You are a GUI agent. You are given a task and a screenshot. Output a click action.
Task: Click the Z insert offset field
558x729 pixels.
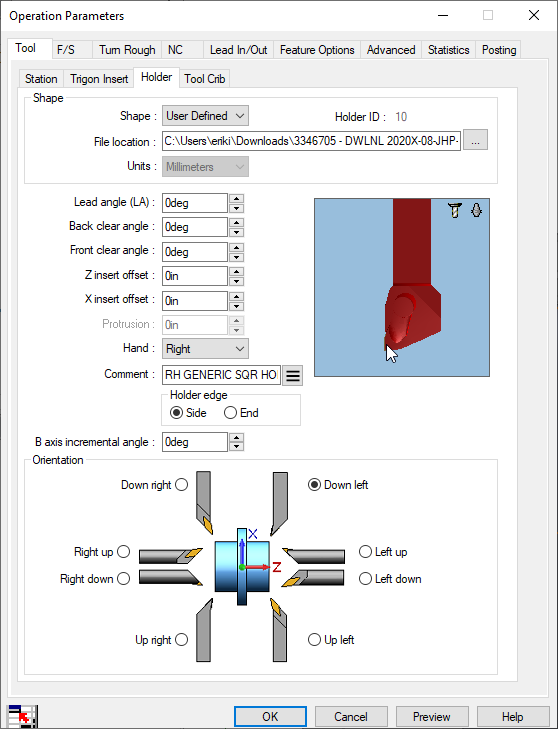[194, 276]
